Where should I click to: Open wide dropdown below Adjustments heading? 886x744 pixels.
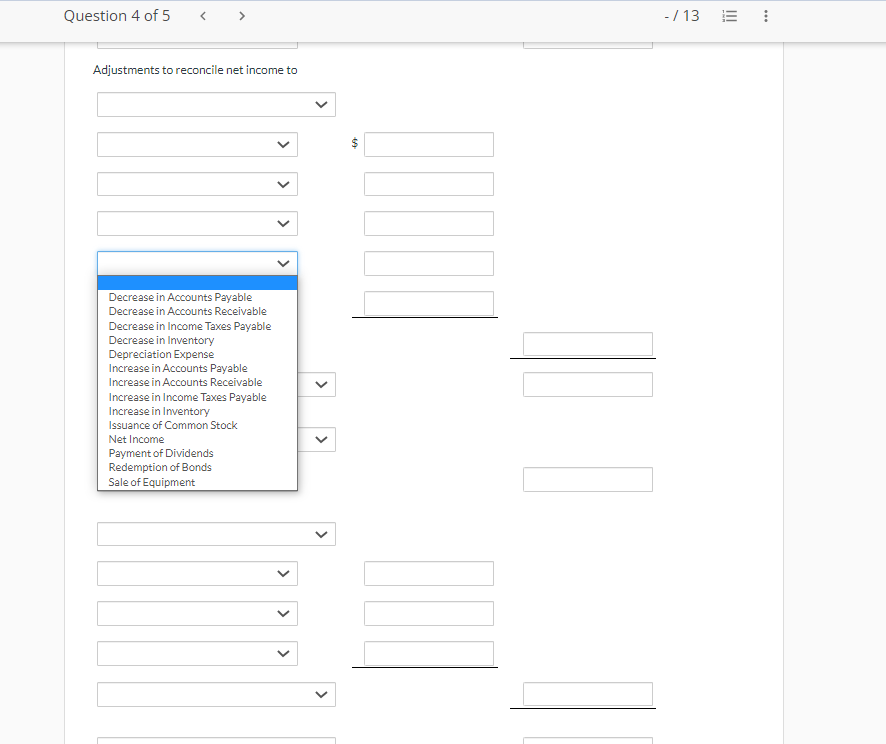pos(216,105)
